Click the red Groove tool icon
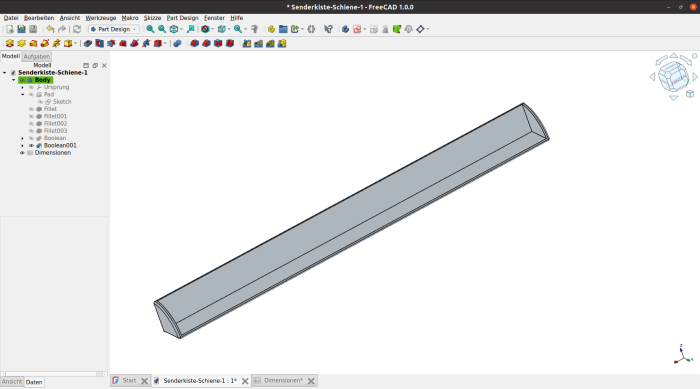 [x=111, y=43]
